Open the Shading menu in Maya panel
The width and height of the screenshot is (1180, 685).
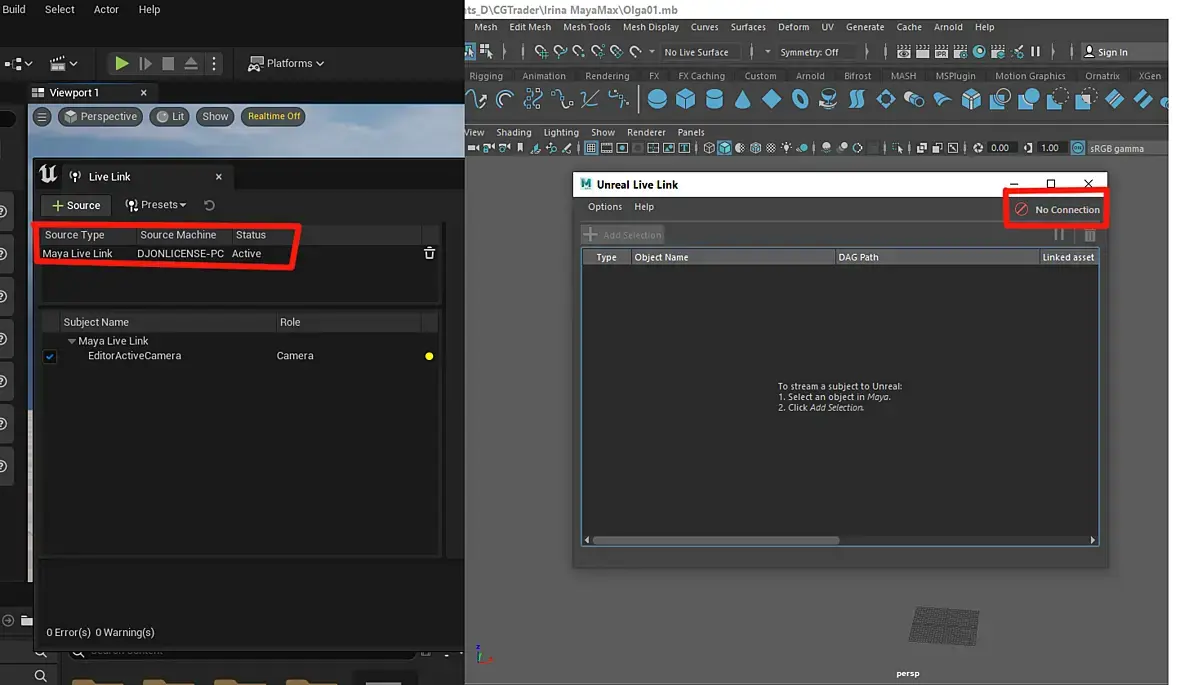click(513, 132)
